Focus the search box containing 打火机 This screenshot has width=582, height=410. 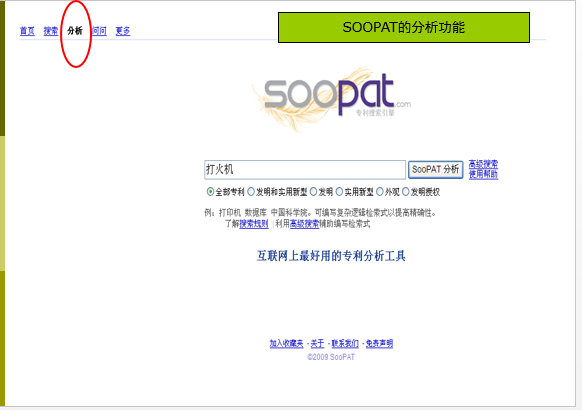coord(305,170)
